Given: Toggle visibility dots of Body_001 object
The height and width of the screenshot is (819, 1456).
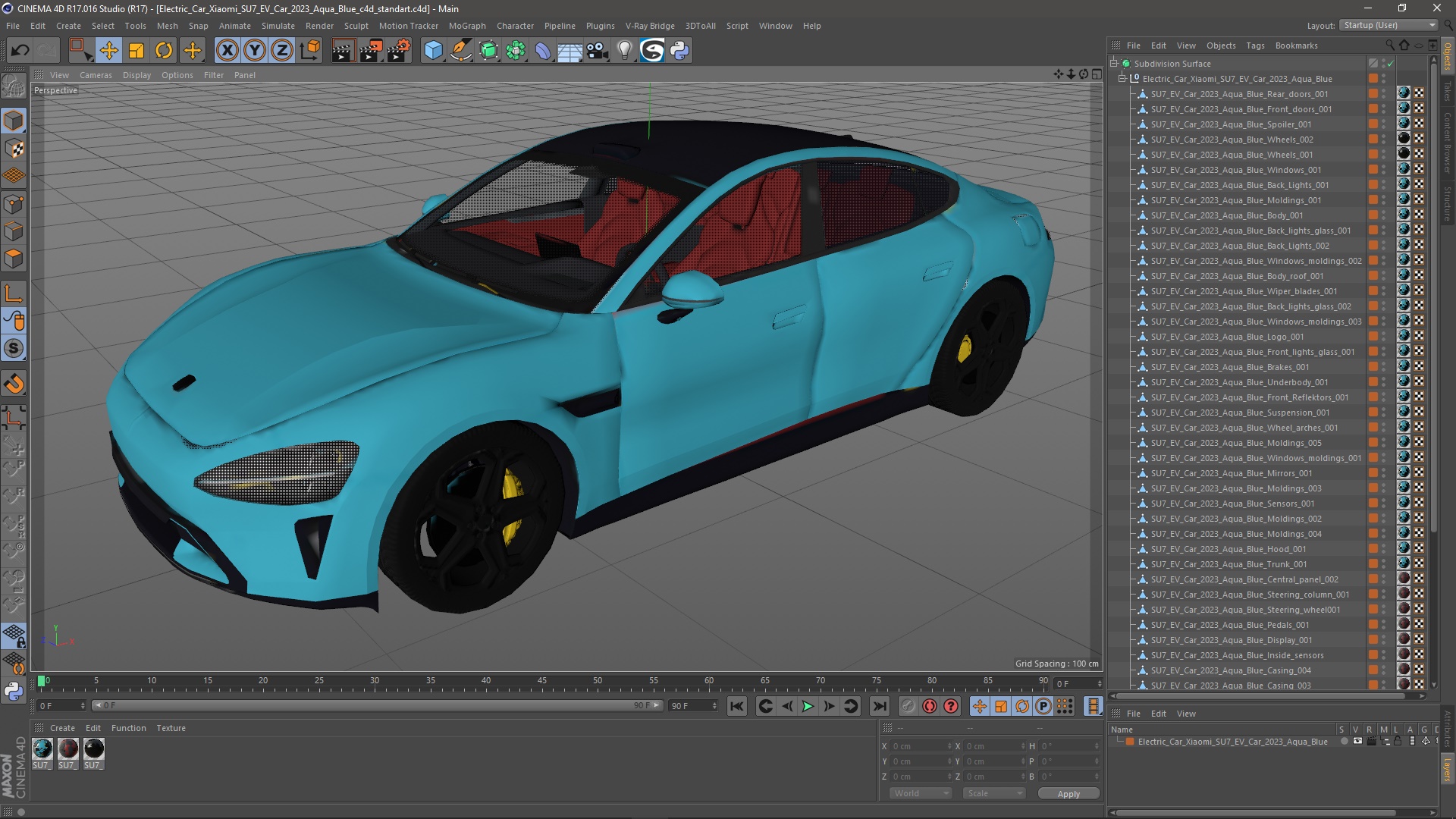Looking at the screenshot, I should (x=1384, y=215).
